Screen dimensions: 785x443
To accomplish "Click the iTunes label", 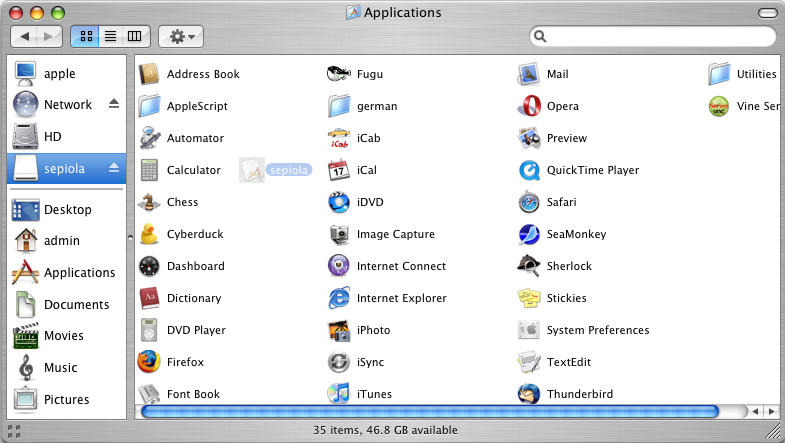I will point(374,394).
